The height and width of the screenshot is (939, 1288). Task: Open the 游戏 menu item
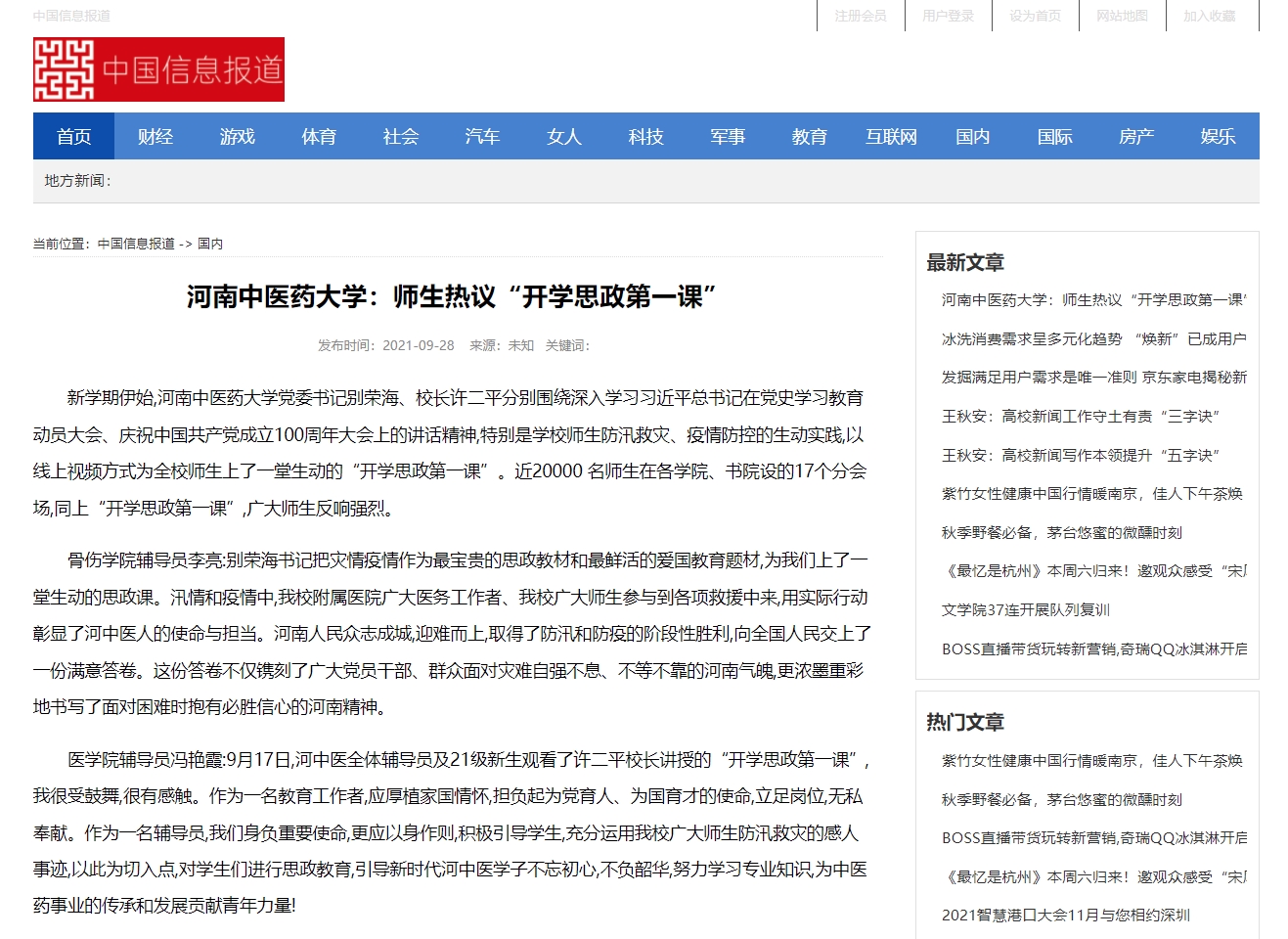[x=237, y=136]
